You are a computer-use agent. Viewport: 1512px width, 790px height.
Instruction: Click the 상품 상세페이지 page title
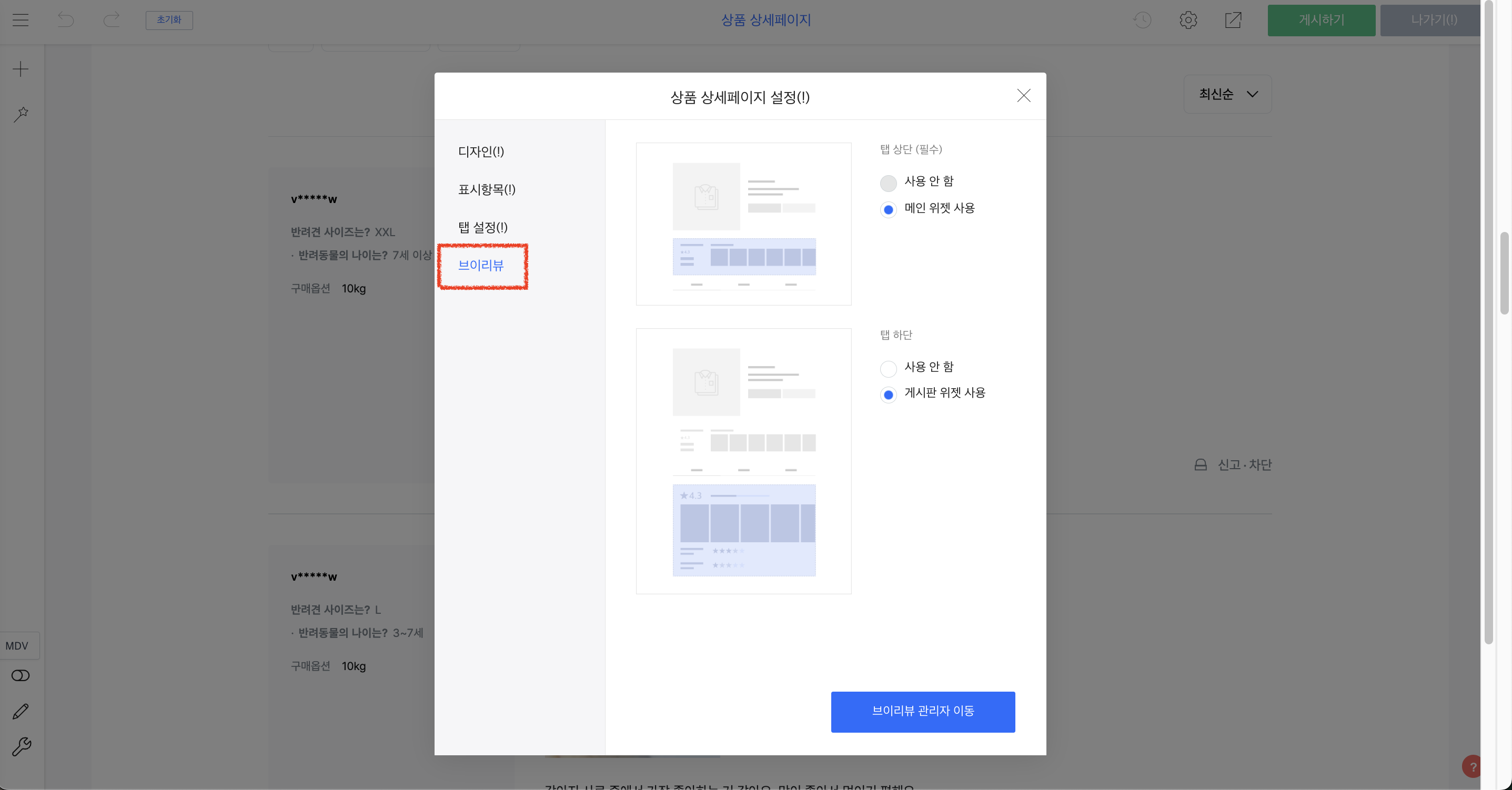[x=766, y=20]
